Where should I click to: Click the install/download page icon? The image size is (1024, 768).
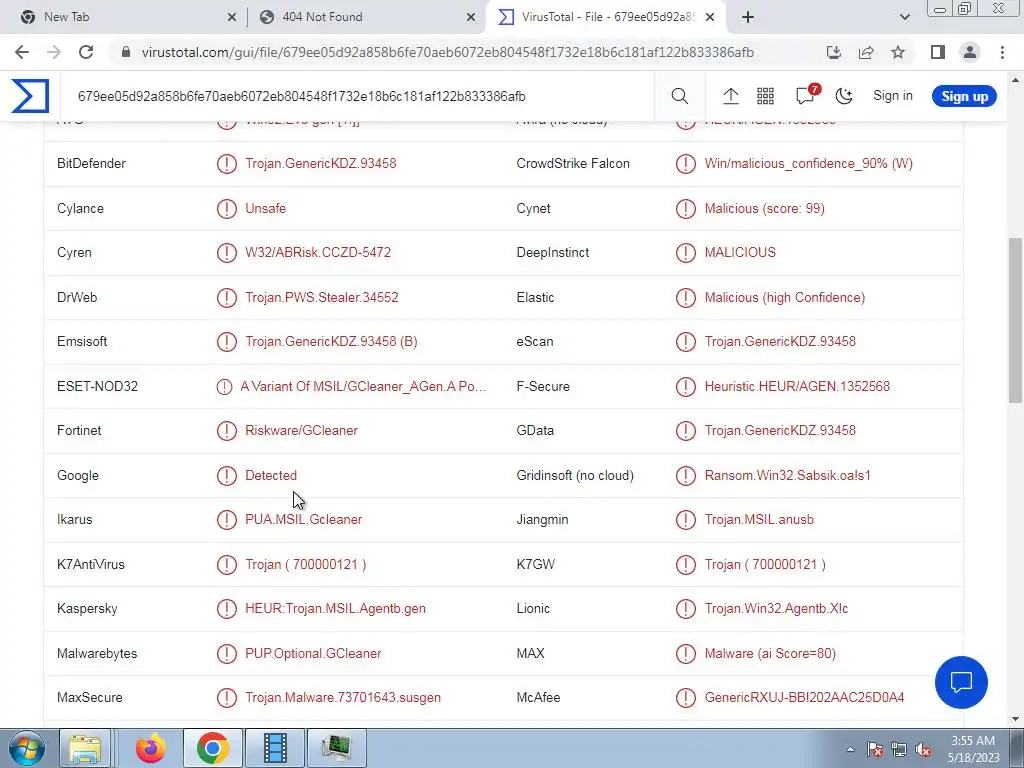pos(834,52)
